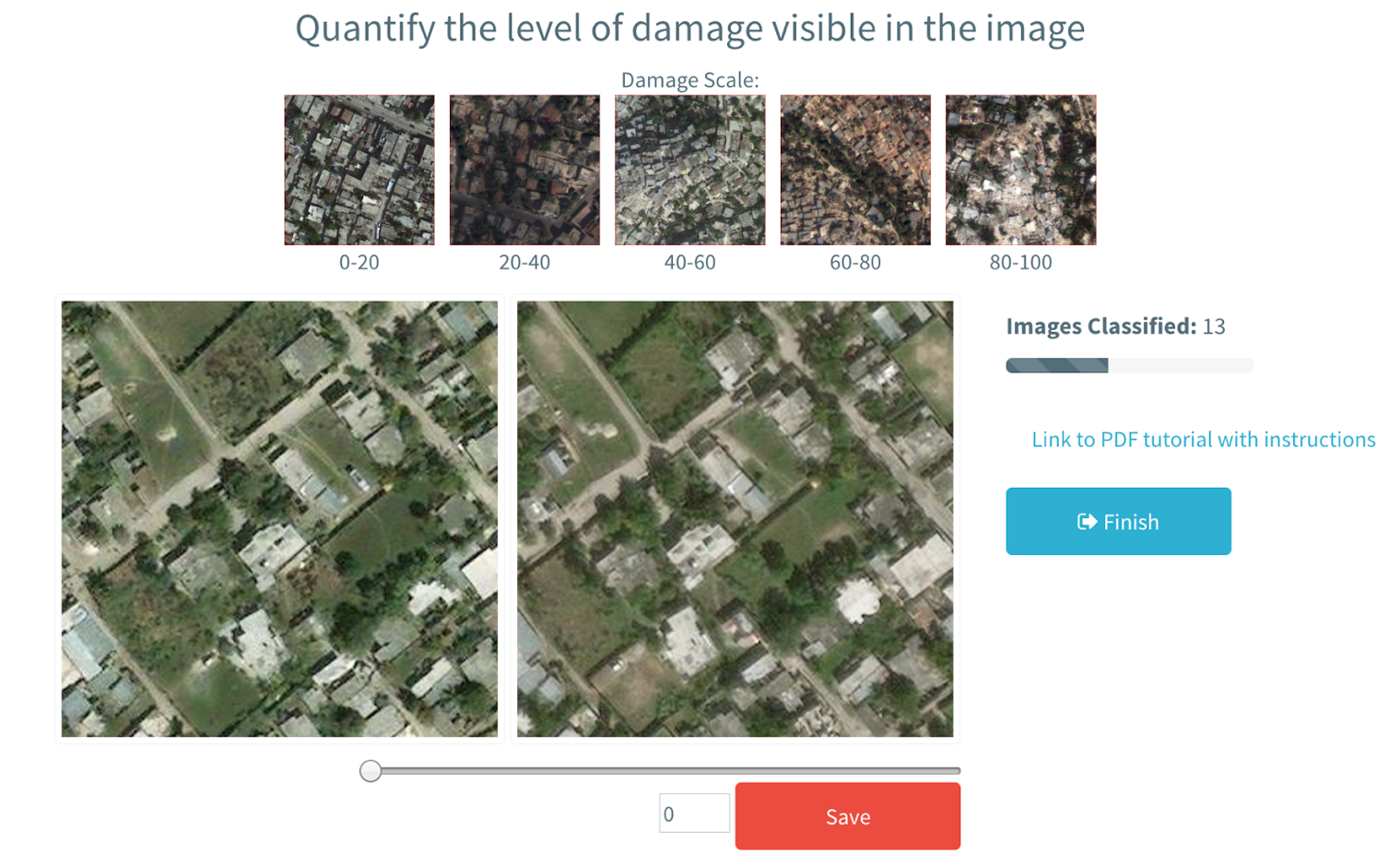Click the middle of the damage slider track
Screen dimensions: 1400x865
pyautogui.click(x=665, y=771)
